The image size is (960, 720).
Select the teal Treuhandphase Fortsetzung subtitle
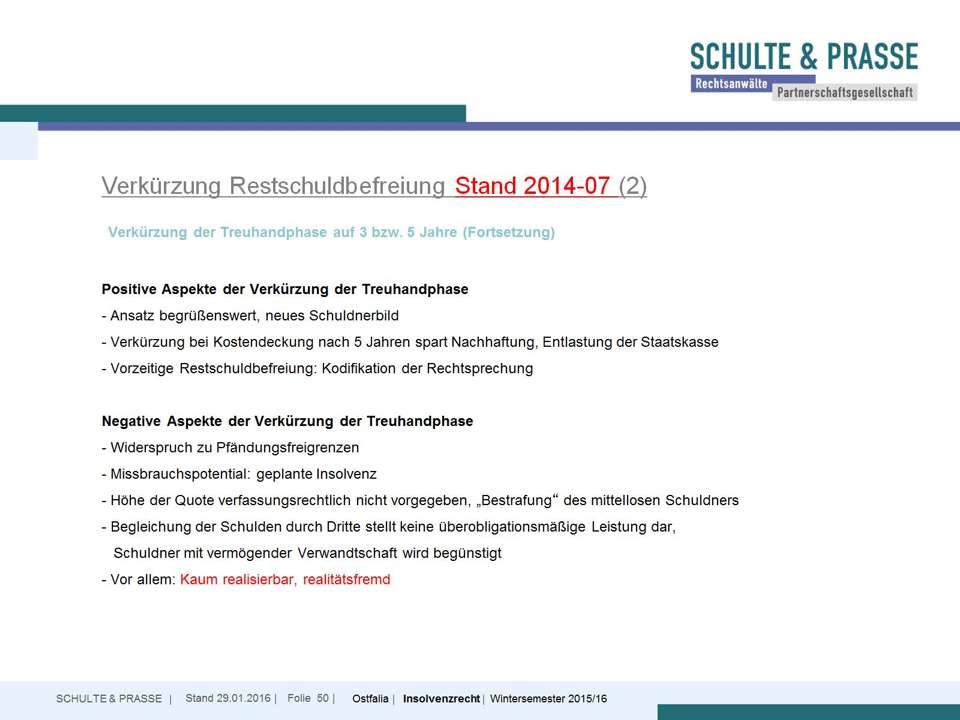[x=331, y=233]
